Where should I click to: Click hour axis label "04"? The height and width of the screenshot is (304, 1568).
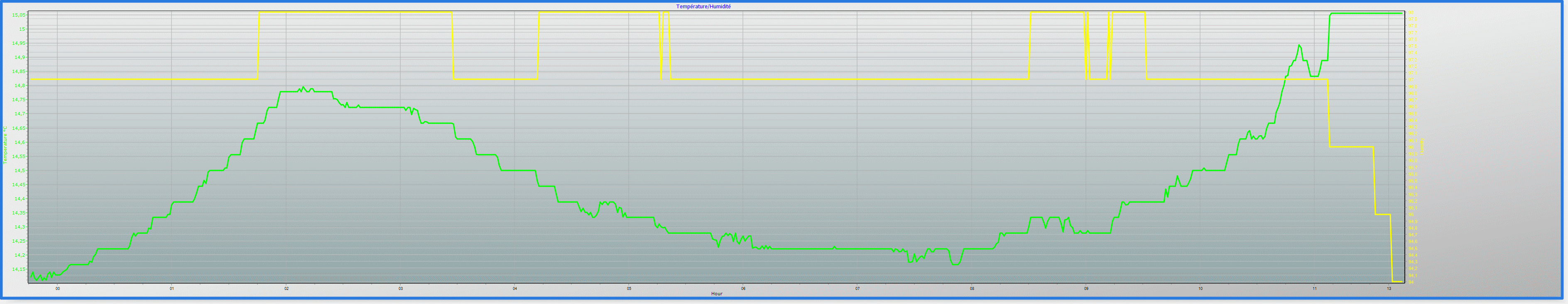click(515, 289)
